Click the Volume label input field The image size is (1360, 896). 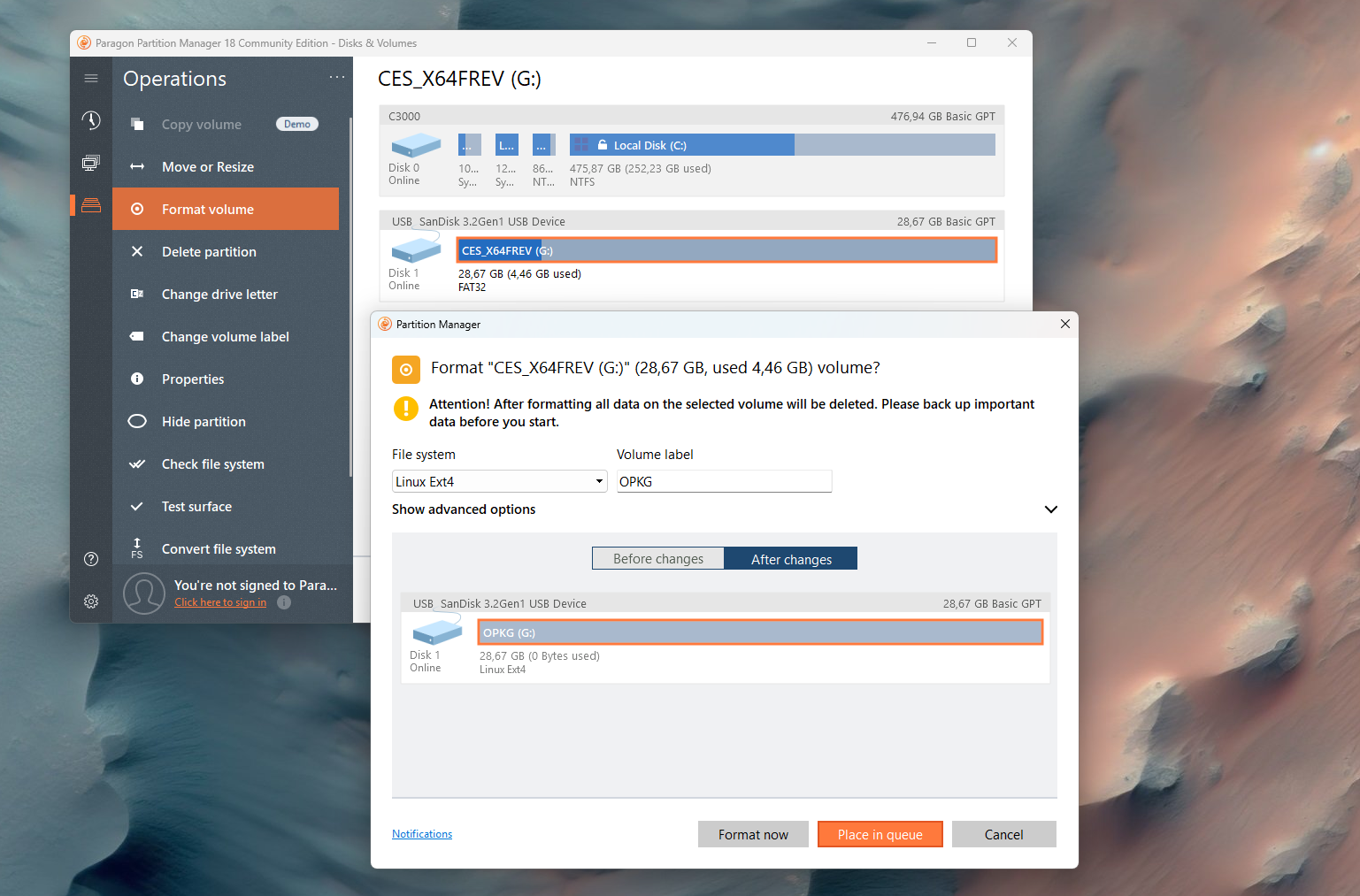point(725,481)
